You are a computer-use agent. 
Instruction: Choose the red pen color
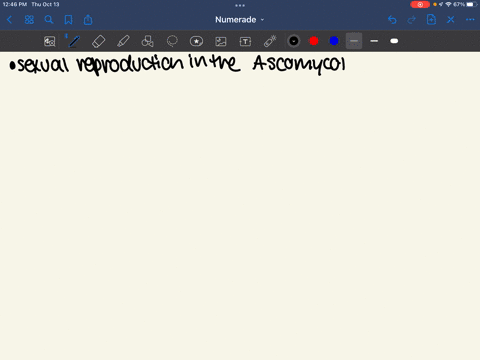[x=314, y=41]
